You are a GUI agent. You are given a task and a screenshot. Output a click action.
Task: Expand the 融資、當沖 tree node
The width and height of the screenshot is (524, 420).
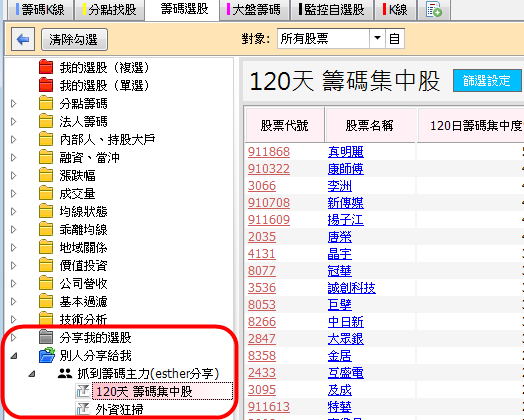[14, 158]
